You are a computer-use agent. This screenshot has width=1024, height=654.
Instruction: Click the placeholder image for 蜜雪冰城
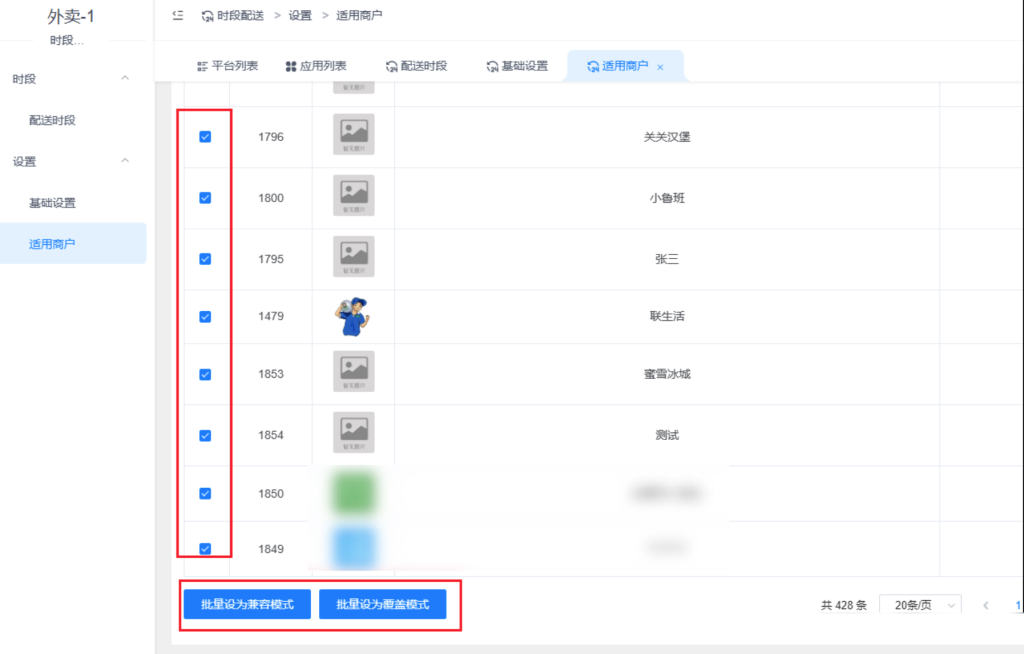353,372
